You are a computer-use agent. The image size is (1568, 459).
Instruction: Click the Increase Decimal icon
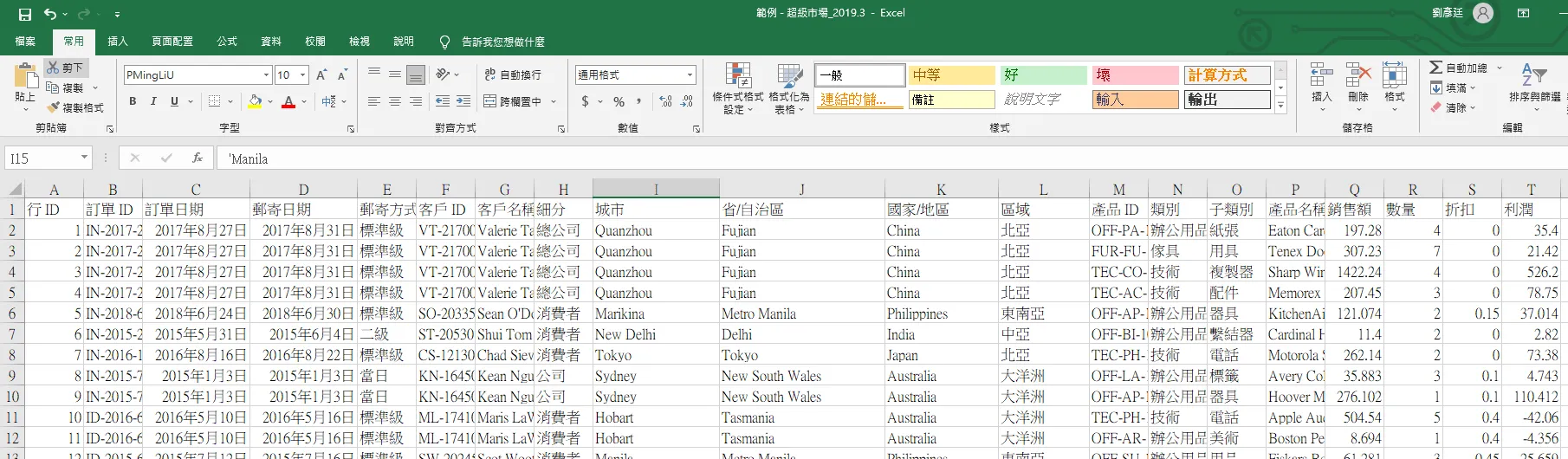[x=665, y=101]
